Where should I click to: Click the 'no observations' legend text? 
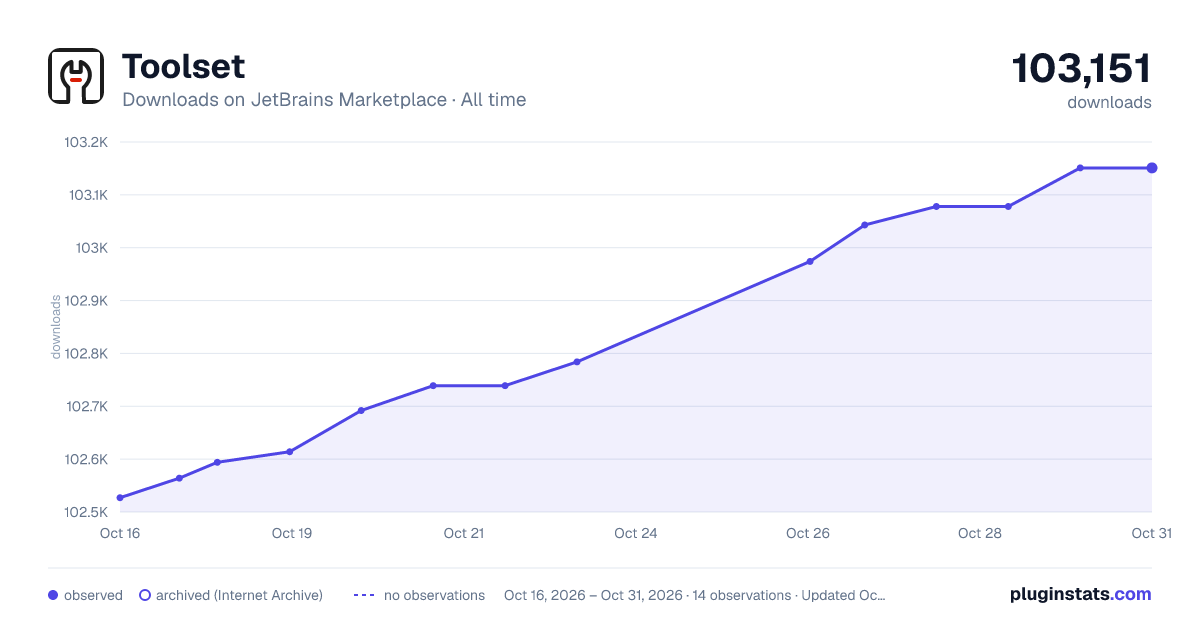(434, 595)
